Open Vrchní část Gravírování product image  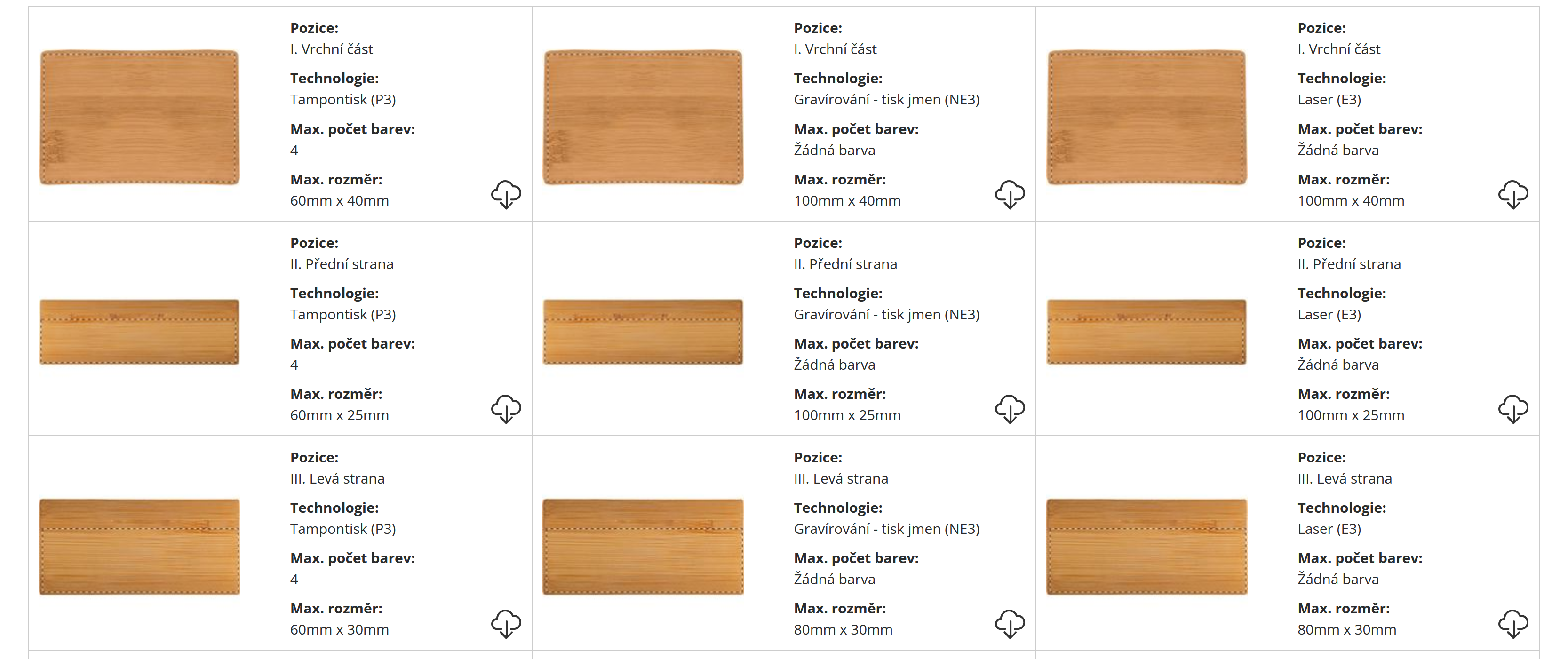[643, 117]
